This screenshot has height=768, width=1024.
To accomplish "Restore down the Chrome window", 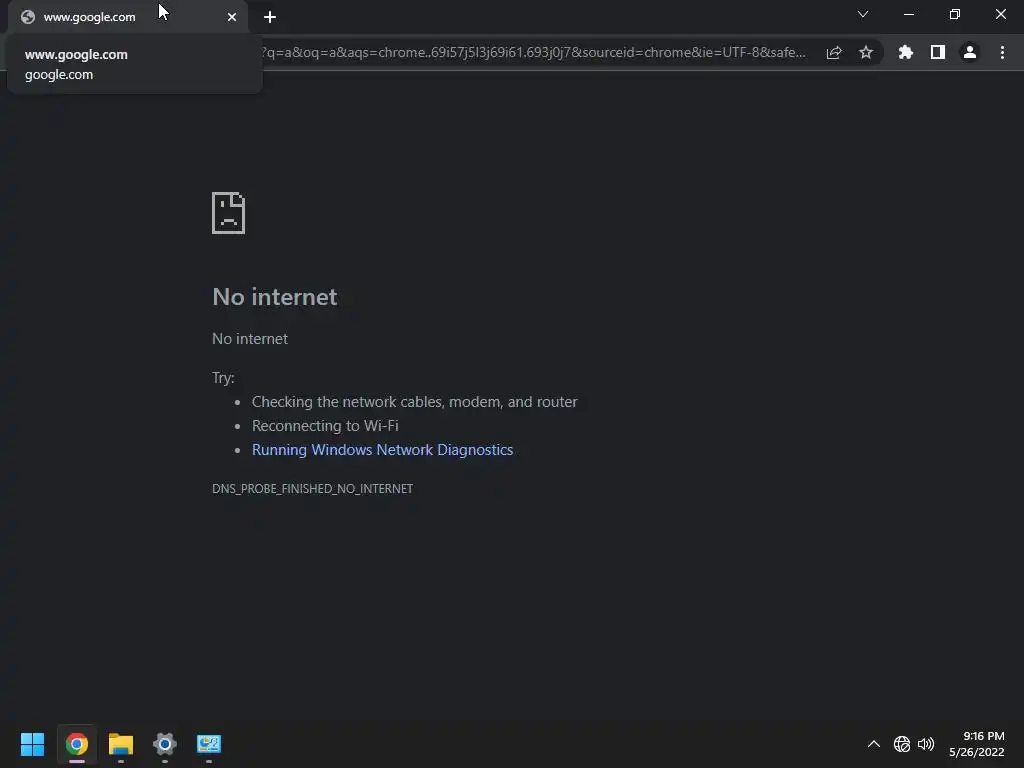I will pos(955,14).
